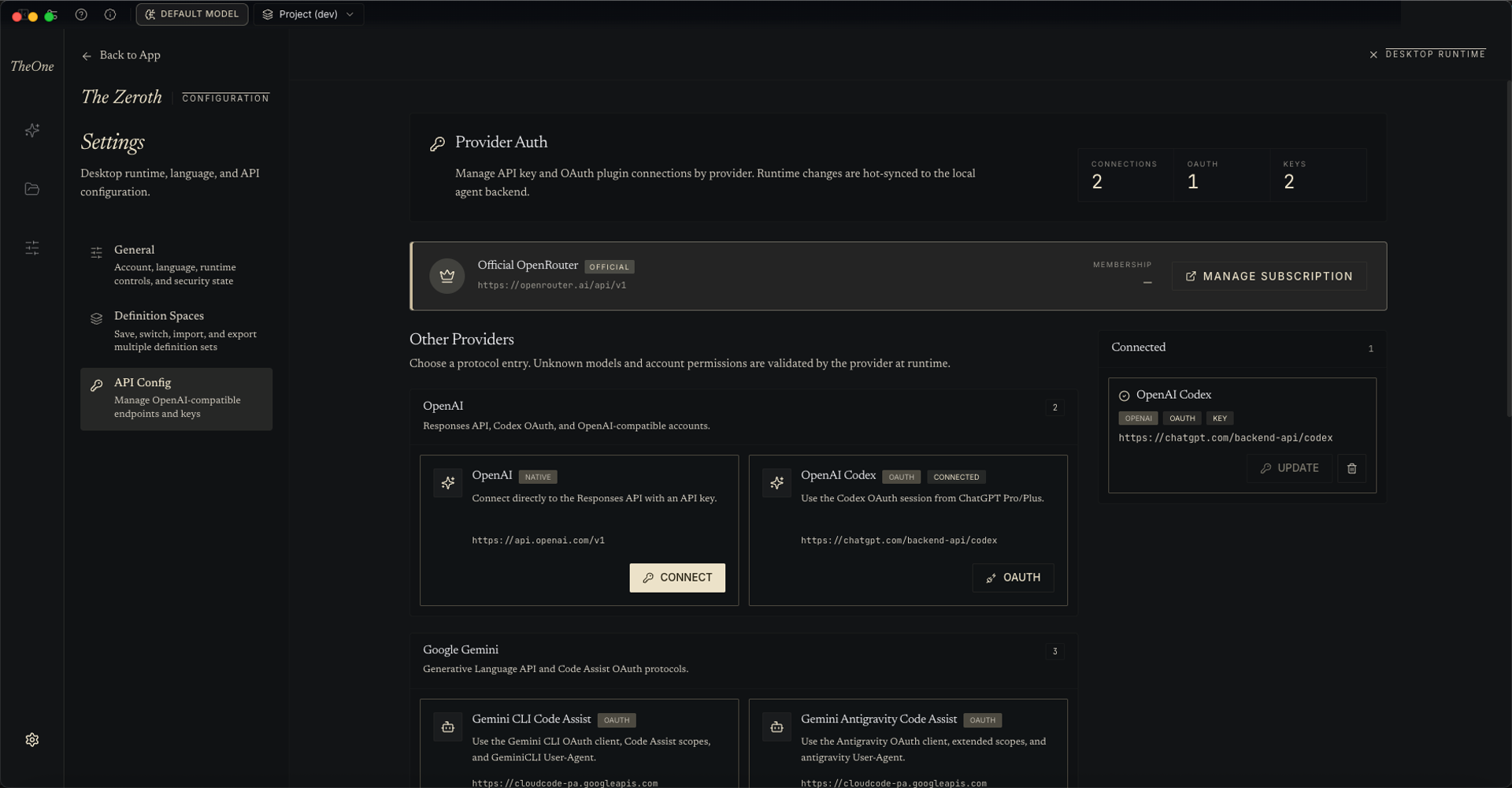This screenshot has height=788, width=1512.
Task: Click the CONNECTED badge on OpenAI Codex
Action: (956, 477)
